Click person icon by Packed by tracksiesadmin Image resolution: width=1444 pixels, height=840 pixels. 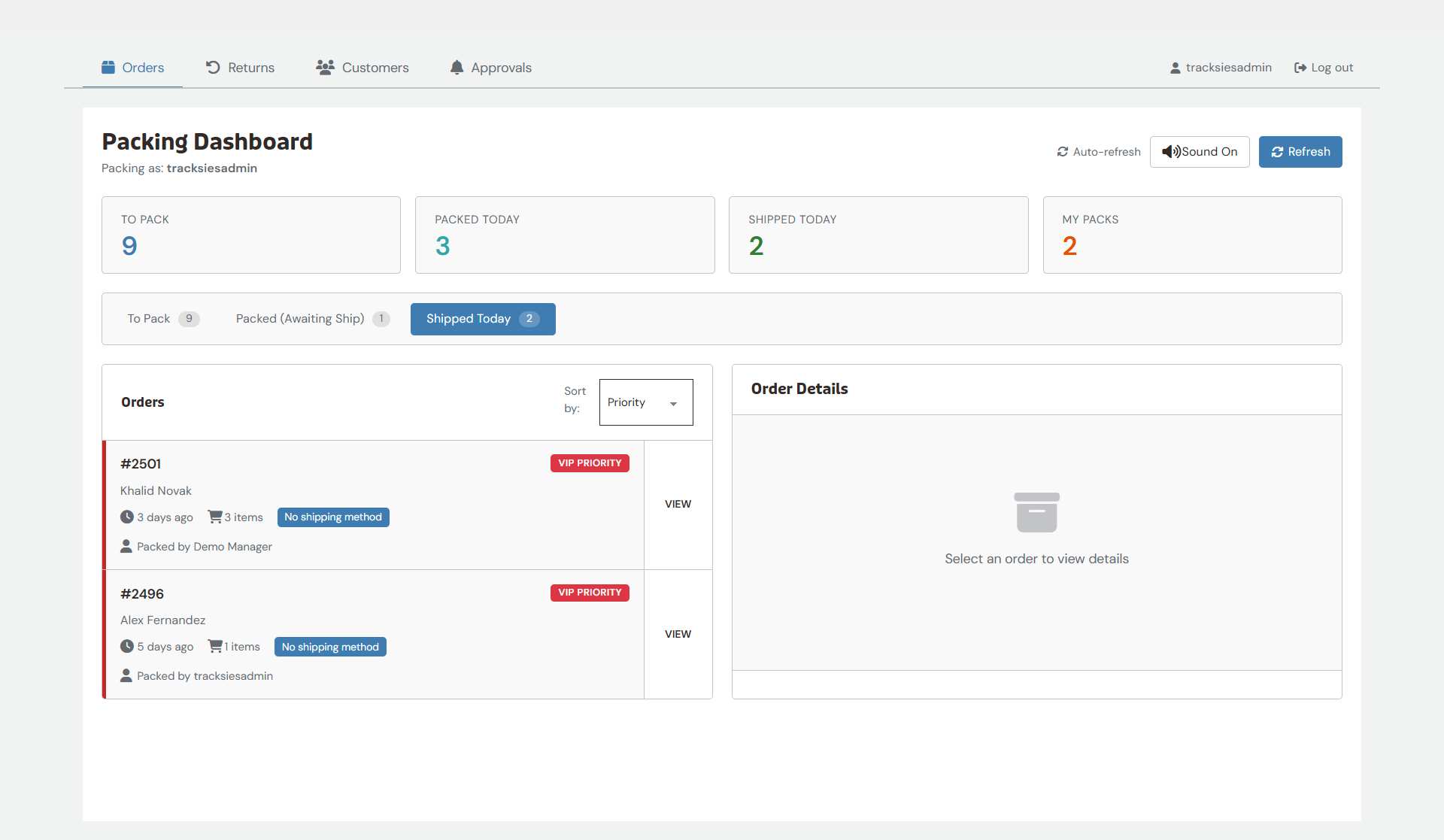[x=126, y=676]
